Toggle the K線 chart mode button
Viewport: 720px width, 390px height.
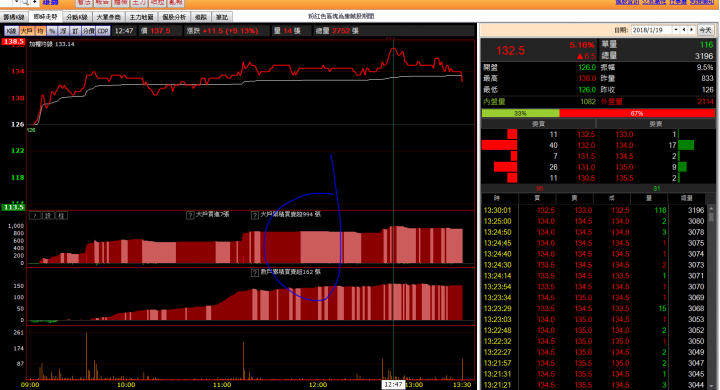pyautogui.click(x=11, y=31)
